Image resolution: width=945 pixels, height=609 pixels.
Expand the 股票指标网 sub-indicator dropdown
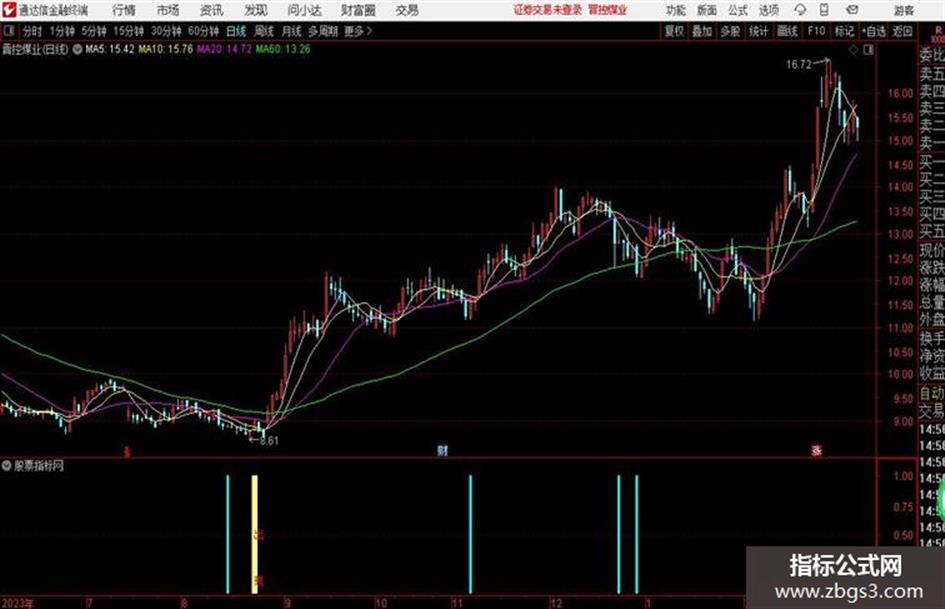tap(7, 465)
